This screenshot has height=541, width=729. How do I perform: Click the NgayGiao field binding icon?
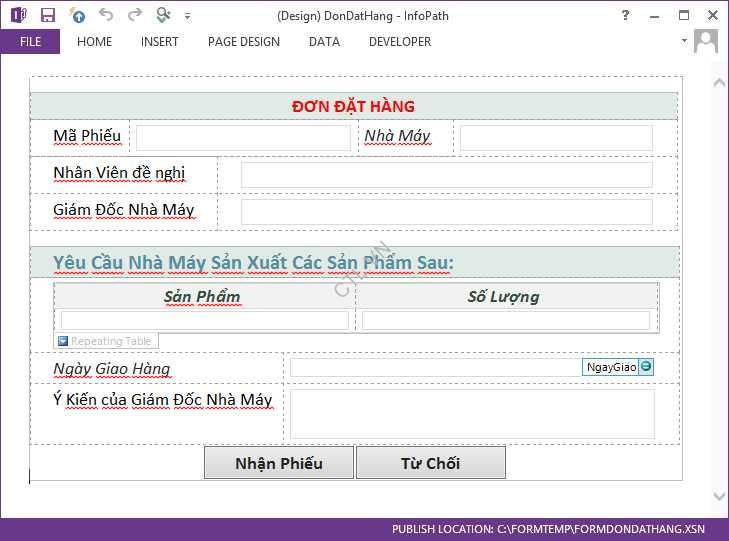[x=646, y=367]
